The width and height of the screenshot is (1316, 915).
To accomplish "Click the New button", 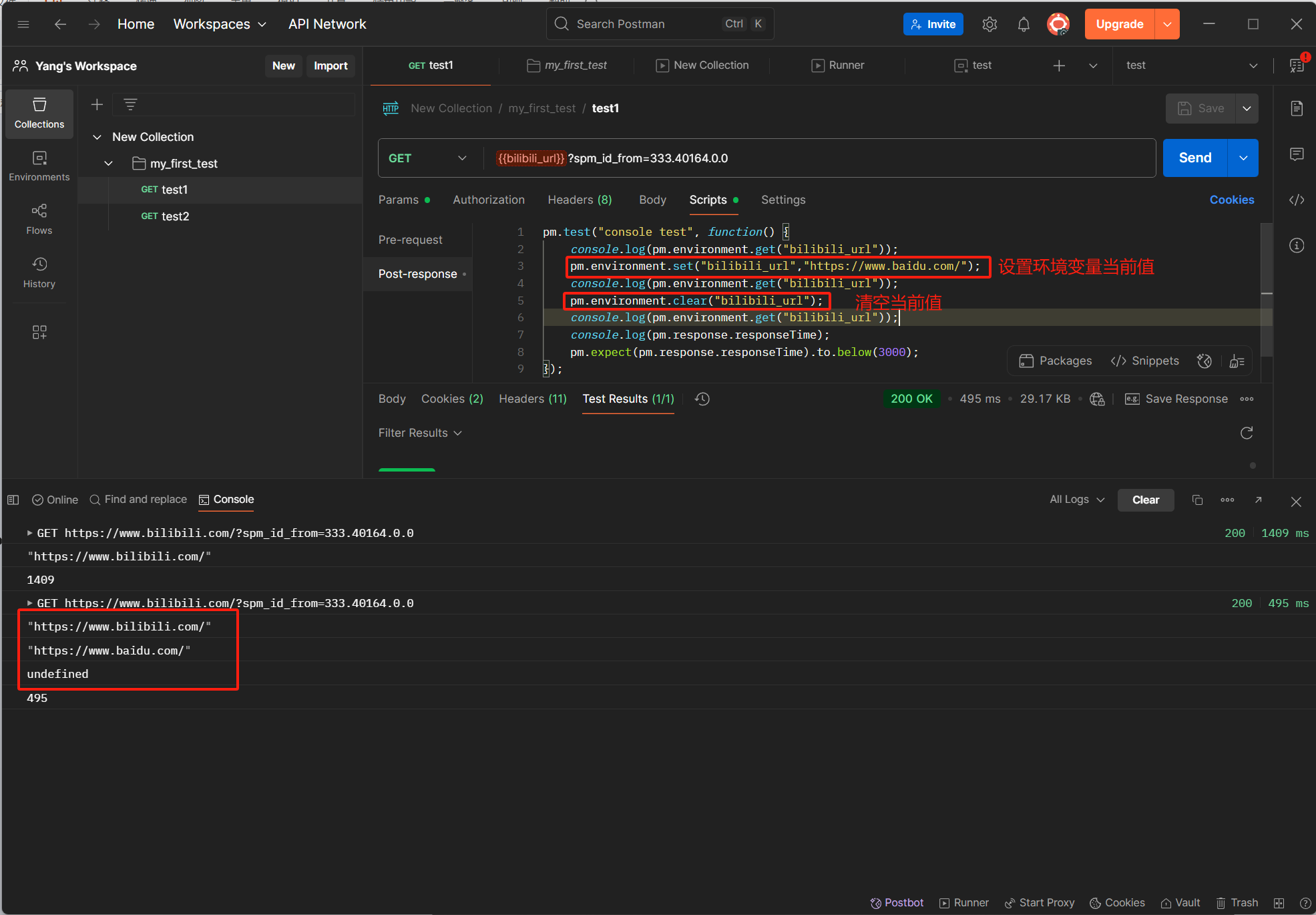I will pos(283,65).
